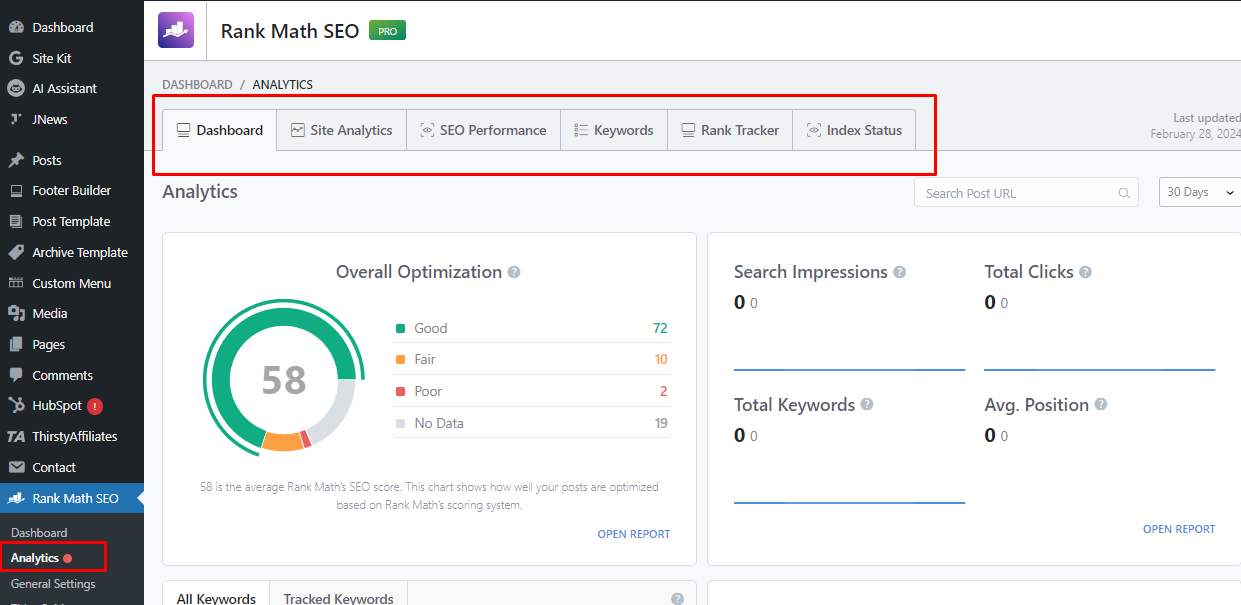
Task: Open Footer Builder in the sidebar
Action: coord(72,190)
